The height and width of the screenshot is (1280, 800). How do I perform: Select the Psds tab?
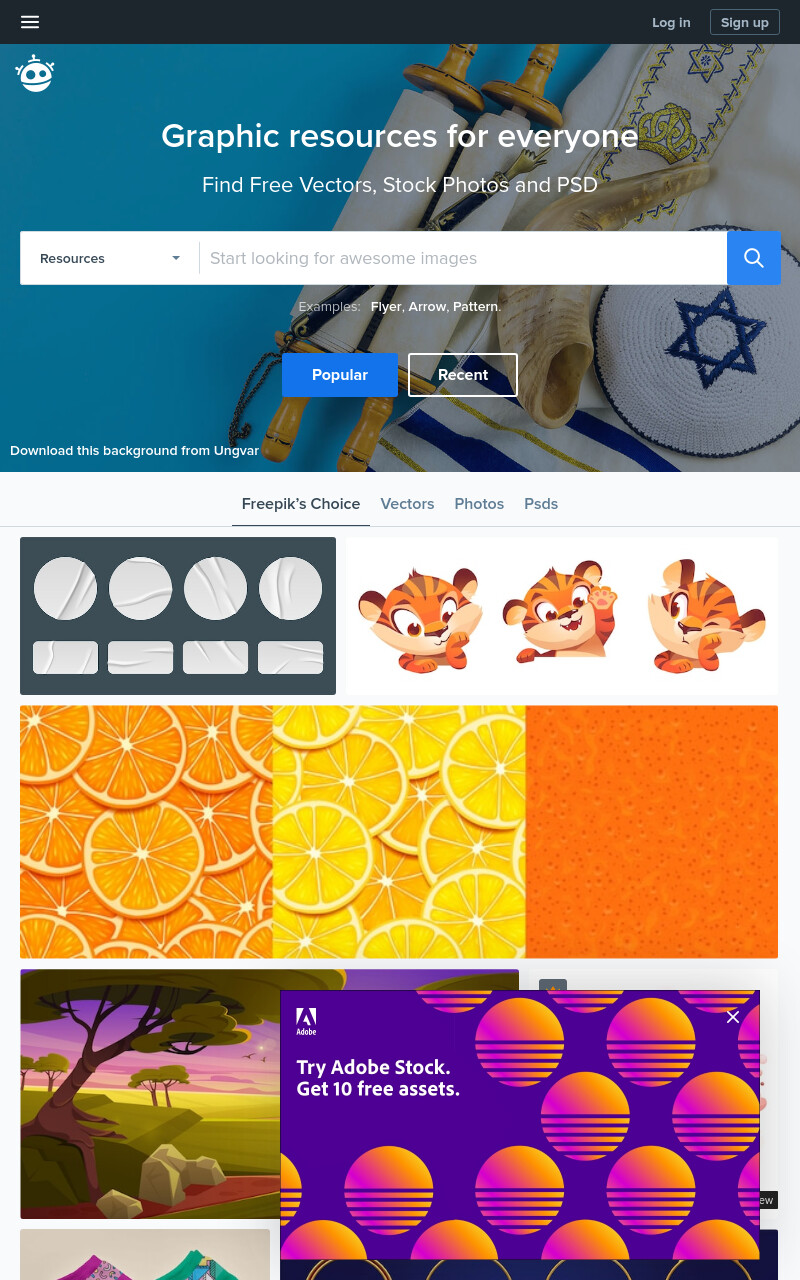point(541,504)
